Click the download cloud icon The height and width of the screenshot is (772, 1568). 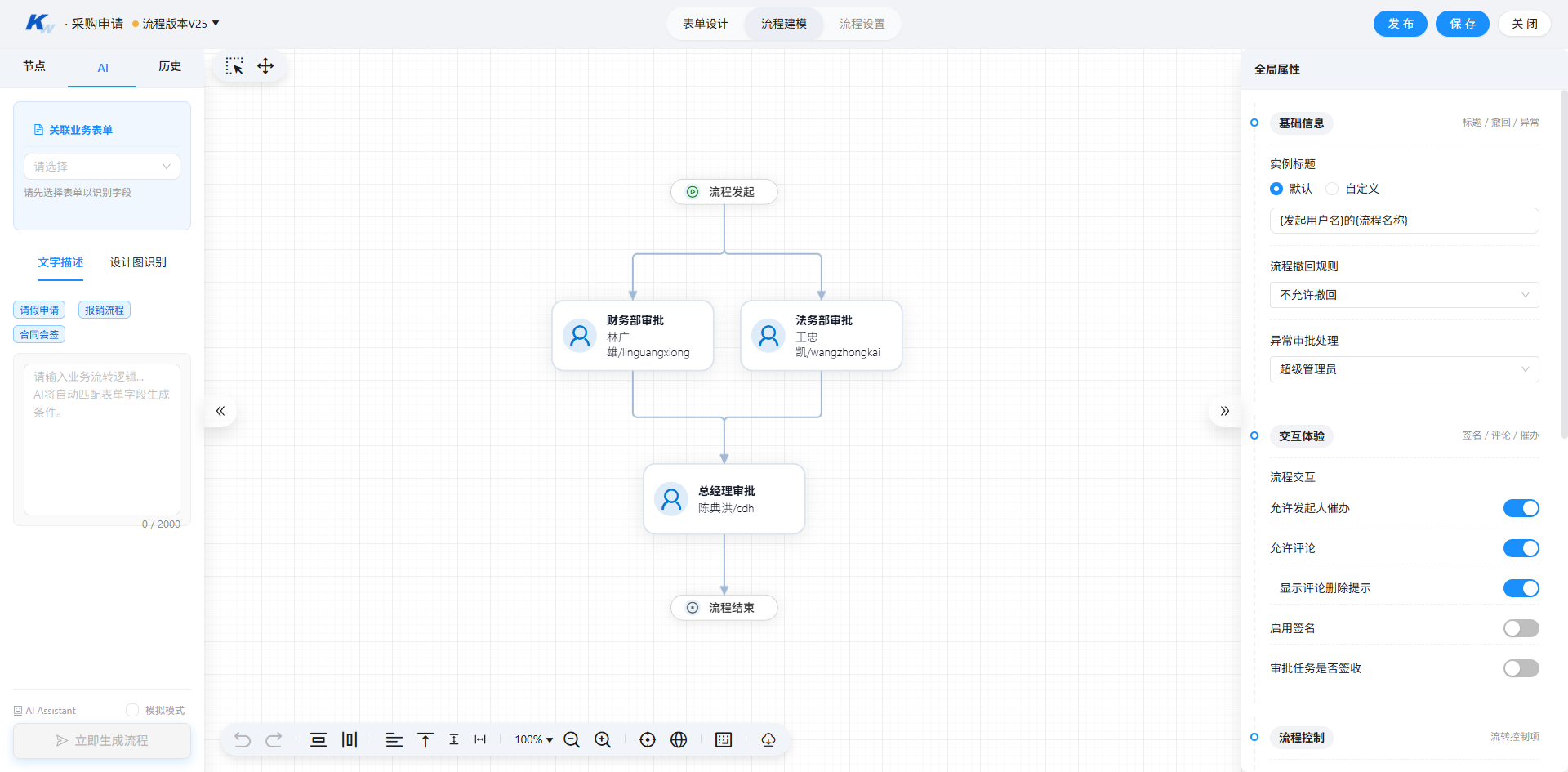click(x=768, y=739)
